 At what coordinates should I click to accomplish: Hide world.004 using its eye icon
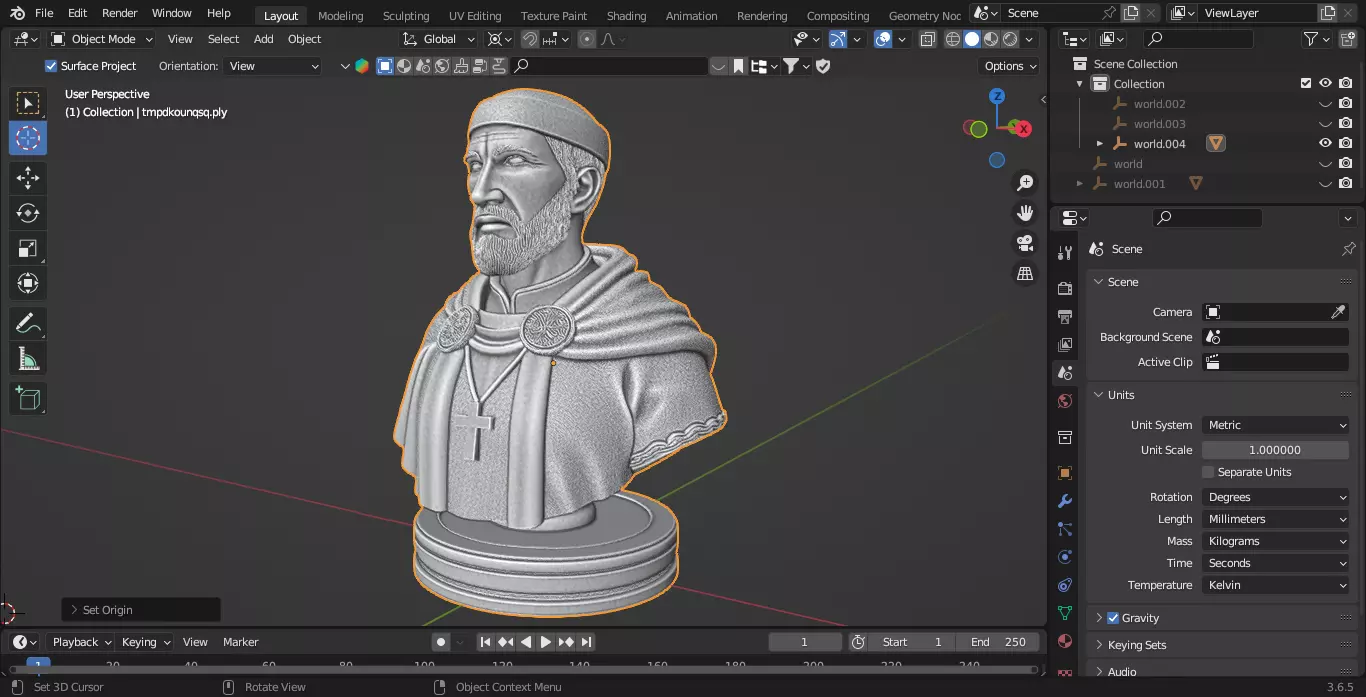(x=1325, y=144)
